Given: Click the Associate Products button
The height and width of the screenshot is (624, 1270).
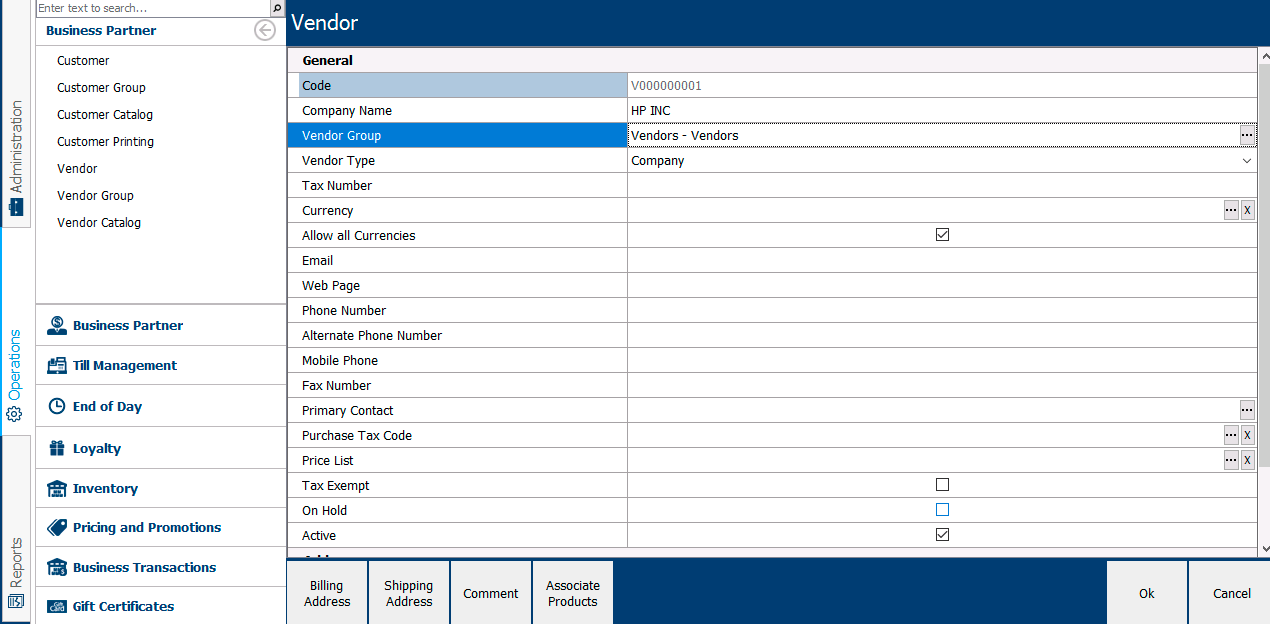Looking at the screenshot, I should (x=573, y=593).
